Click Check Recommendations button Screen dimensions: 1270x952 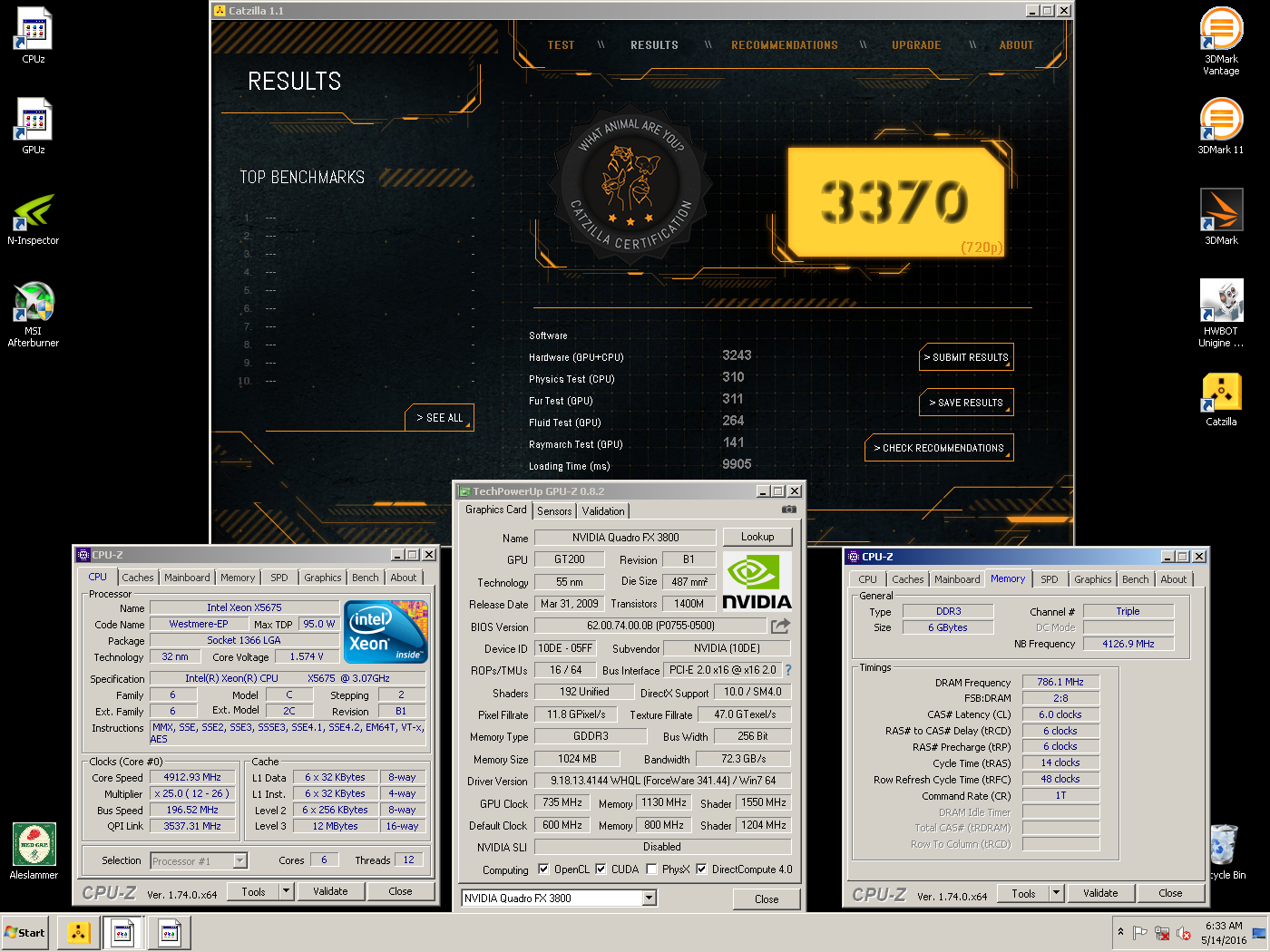(x=939, y=448)
